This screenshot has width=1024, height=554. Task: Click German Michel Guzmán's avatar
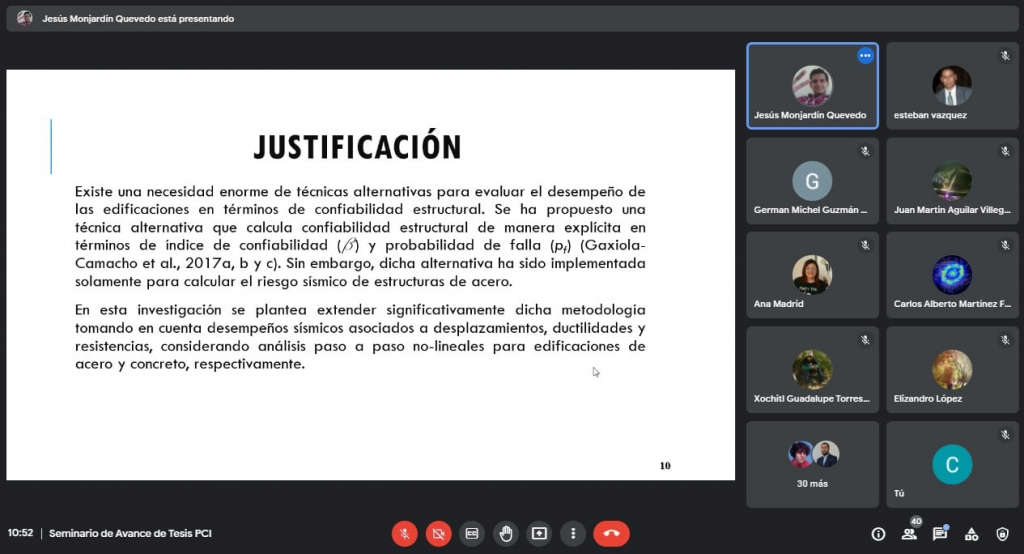(x=812, y=181)
